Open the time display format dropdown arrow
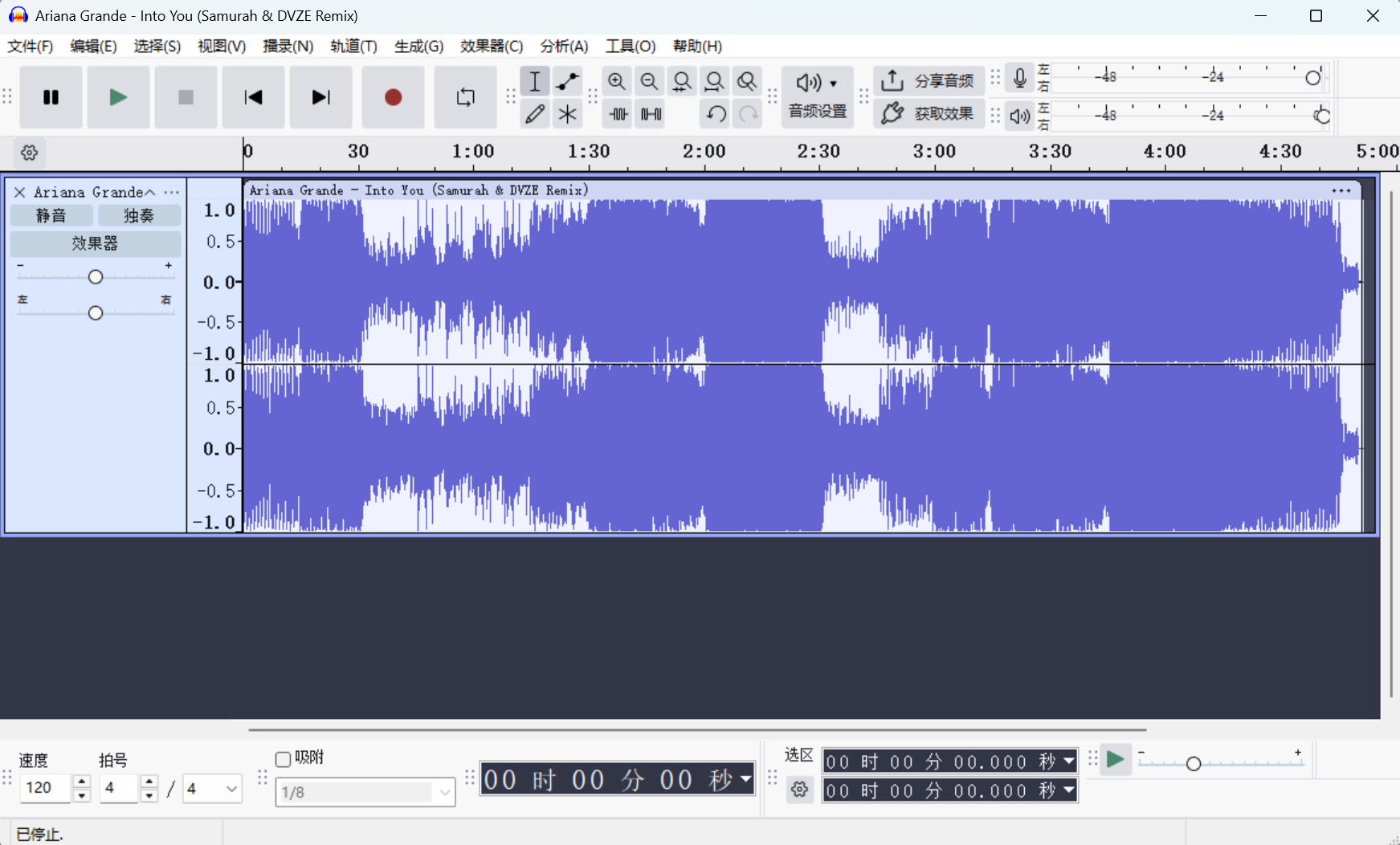1400x845 pixels. [x=746, y=779]
